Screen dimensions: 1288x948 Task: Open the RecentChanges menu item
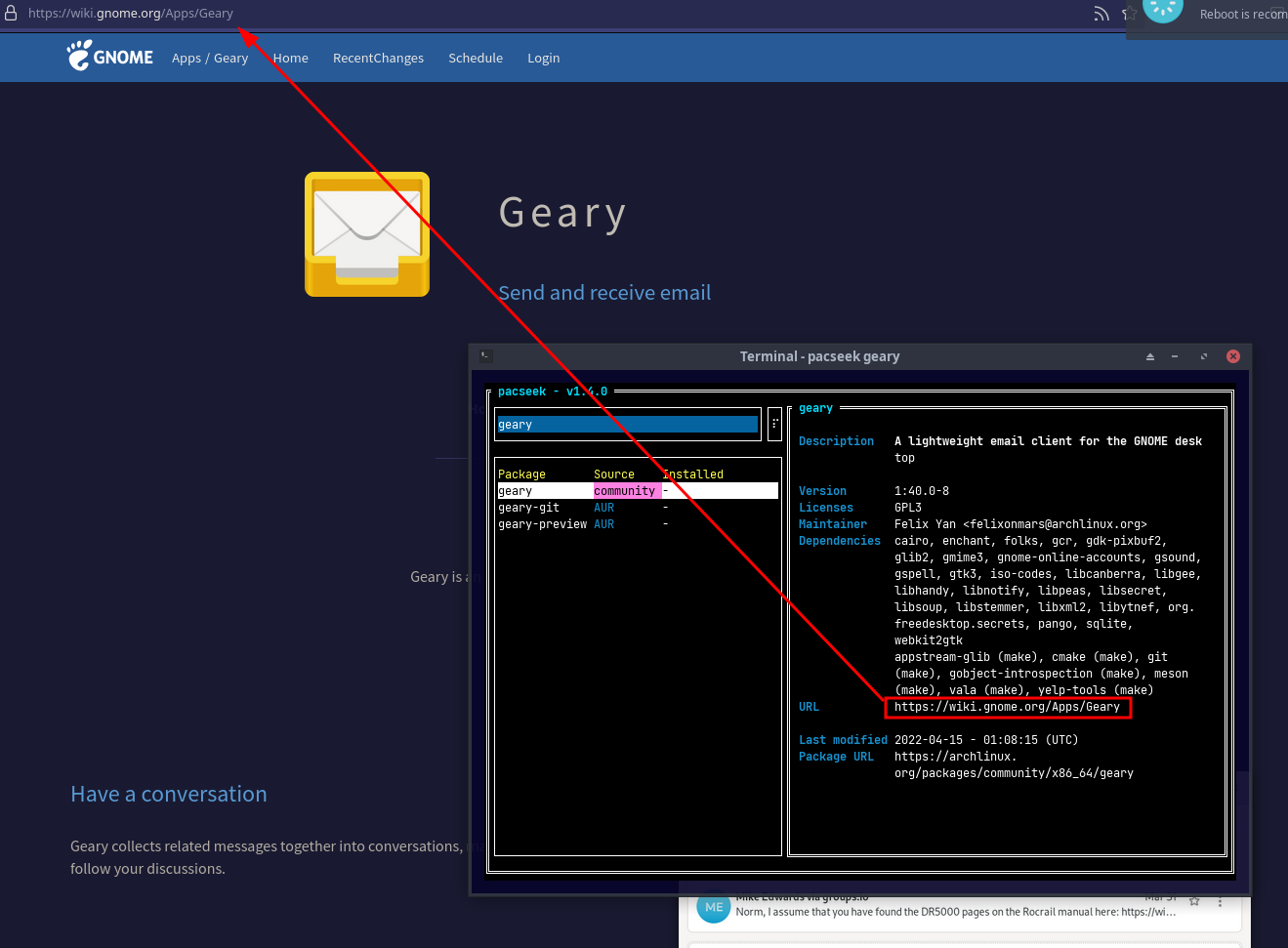point(378,59)
